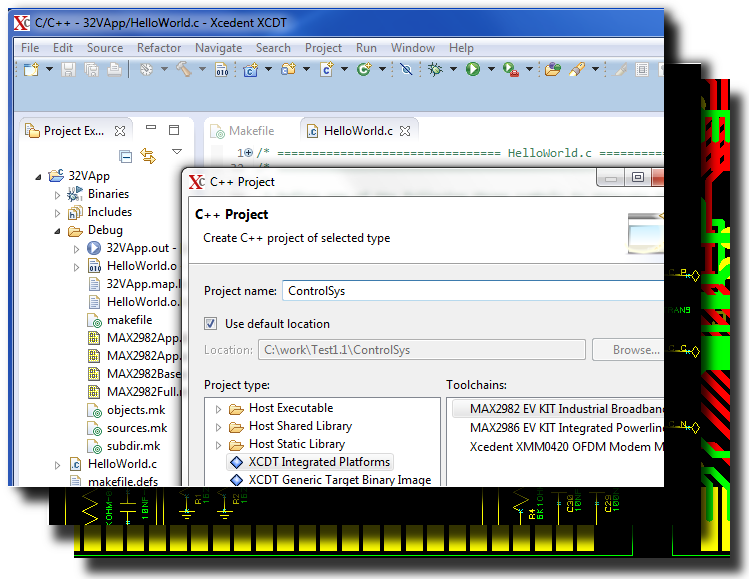749x579 pixels.
Task: Open the Debug button dropdown arrow
Action: (453, 70)
